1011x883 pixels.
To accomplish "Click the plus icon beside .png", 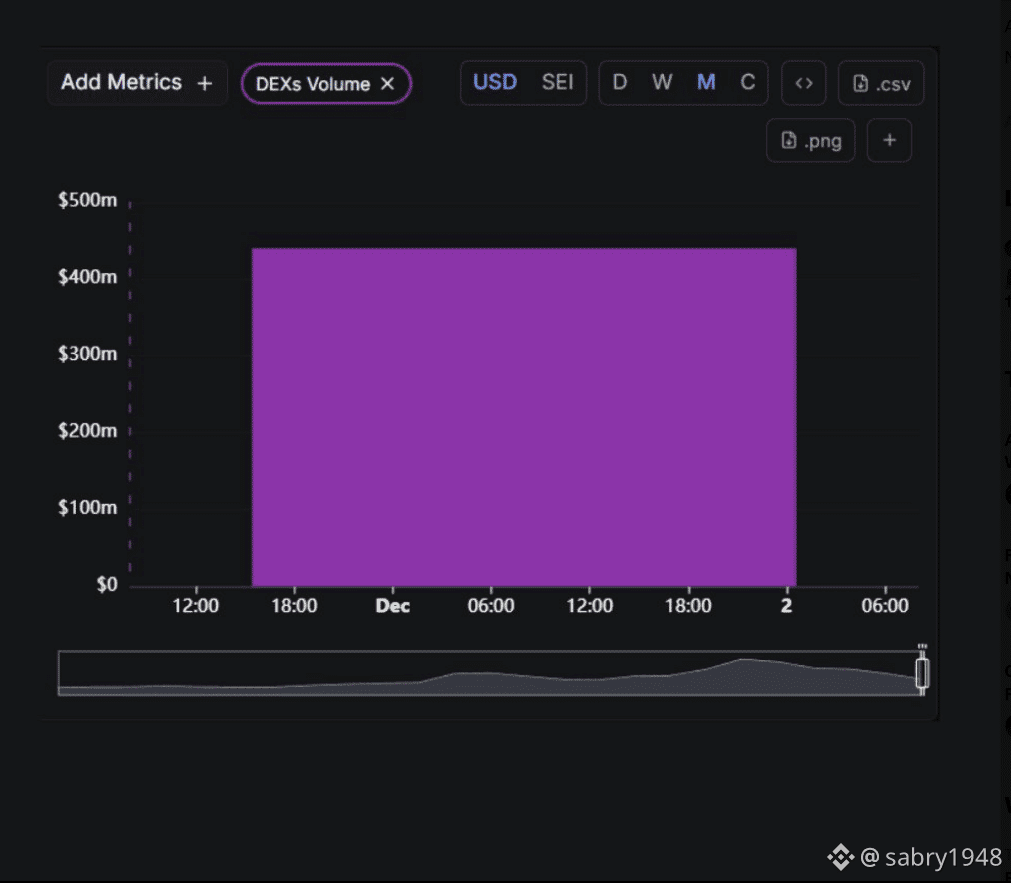I will coord(889,141).
